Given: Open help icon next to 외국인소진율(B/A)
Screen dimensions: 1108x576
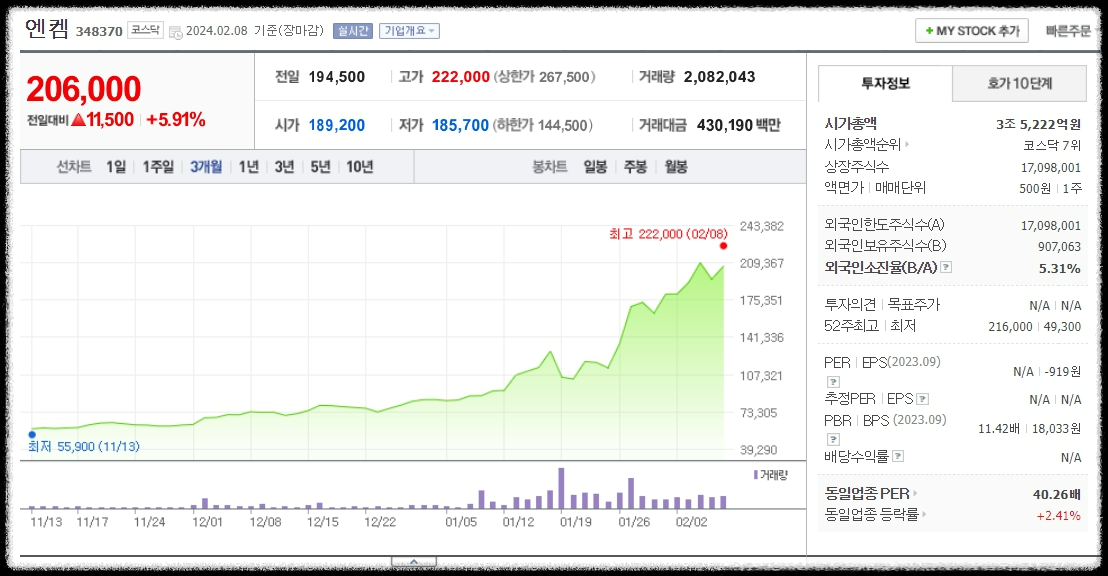Looking at the screenshot, I should [x=946, y=267].
